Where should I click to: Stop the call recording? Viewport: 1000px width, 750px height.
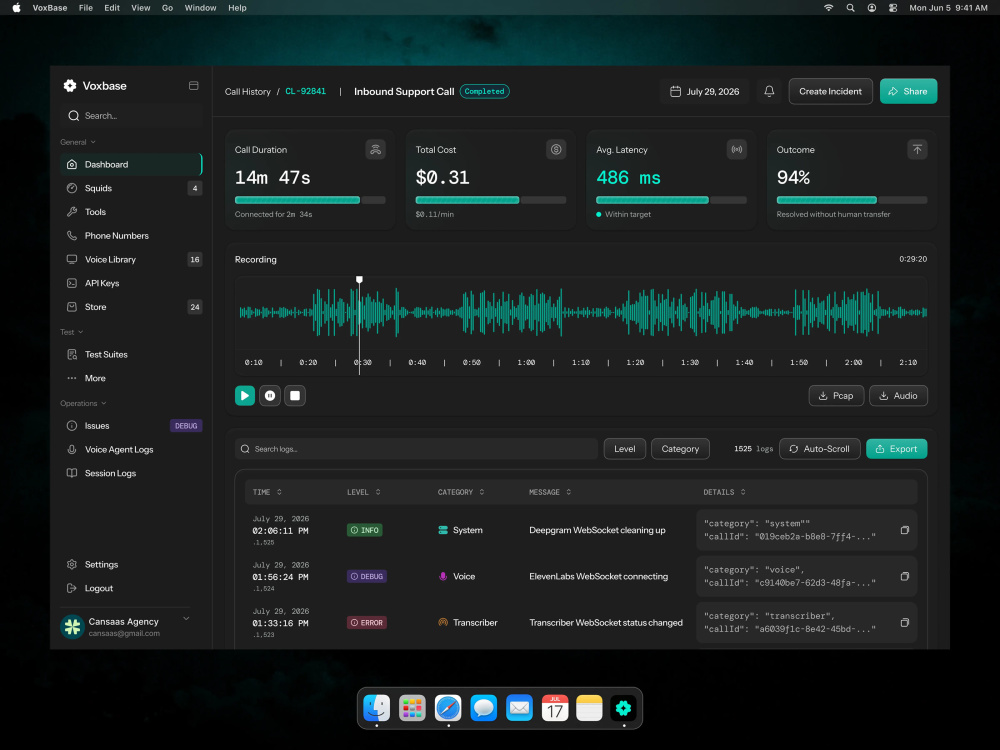(x=295, y=395)
